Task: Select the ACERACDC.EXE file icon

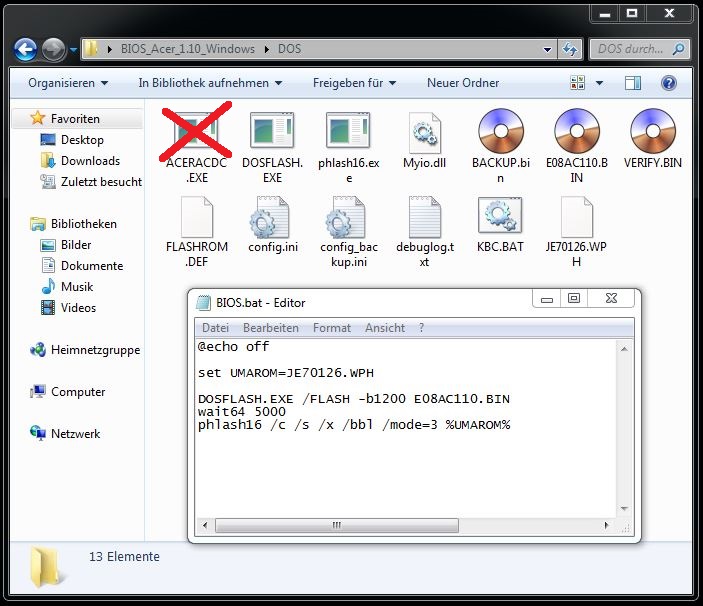Action: [x=196, y=130]
